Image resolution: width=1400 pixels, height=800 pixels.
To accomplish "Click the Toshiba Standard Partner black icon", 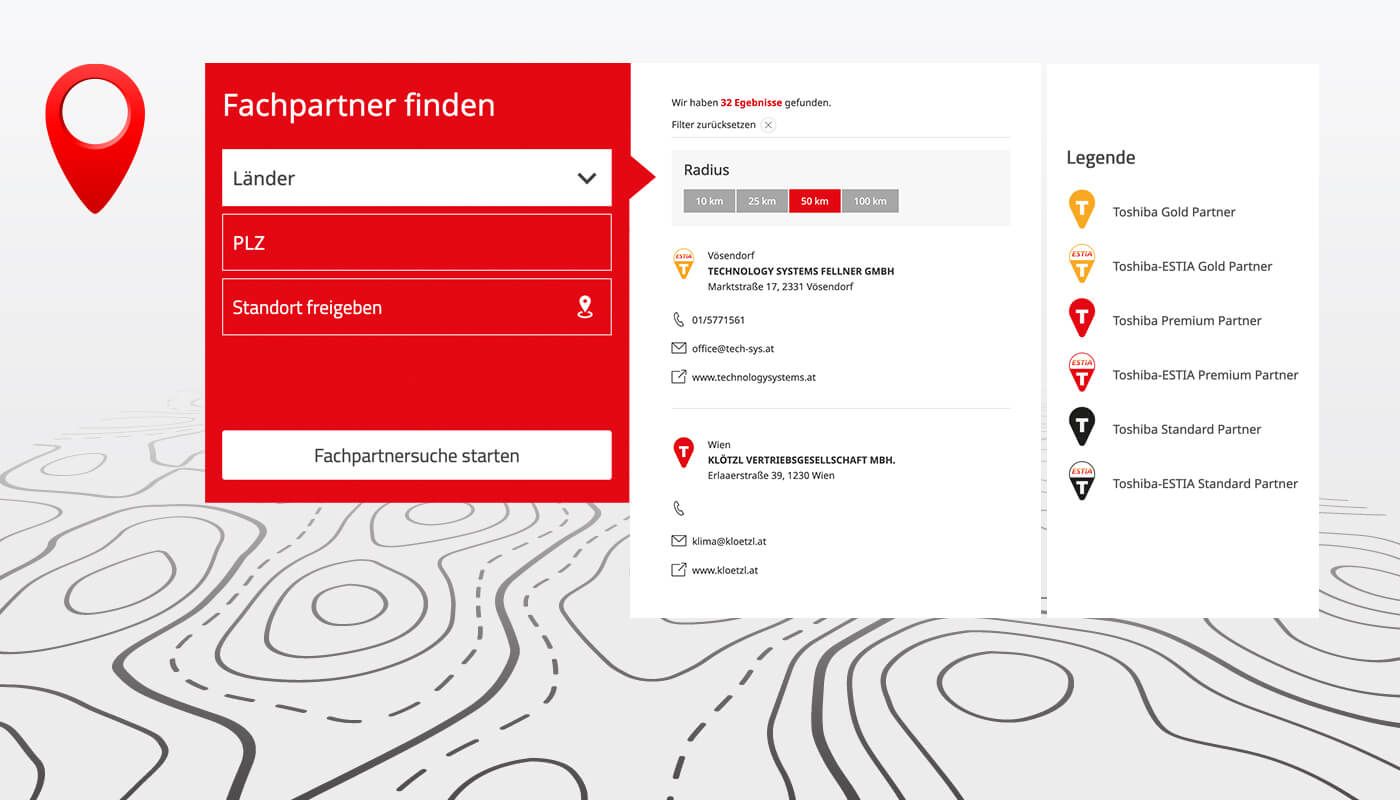I will 1082,427.
